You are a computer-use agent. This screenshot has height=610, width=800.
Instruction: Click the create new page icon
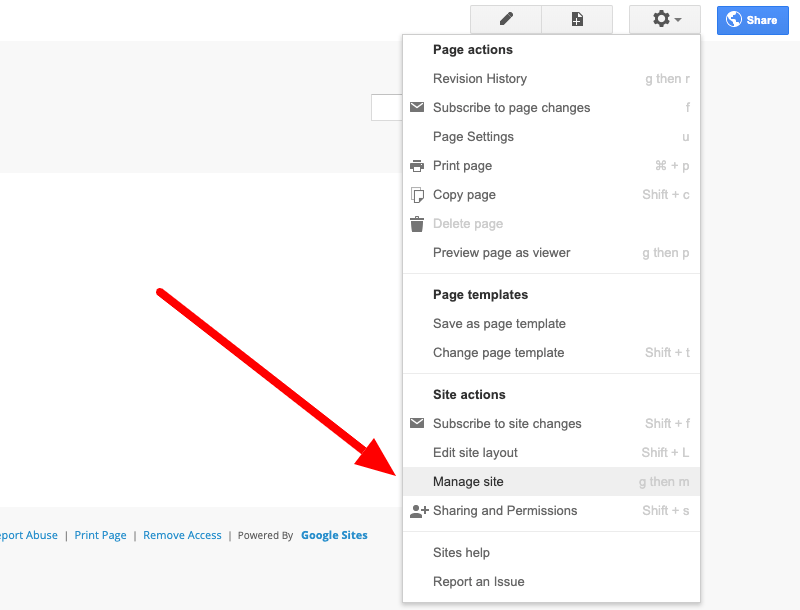coord(577,19)
